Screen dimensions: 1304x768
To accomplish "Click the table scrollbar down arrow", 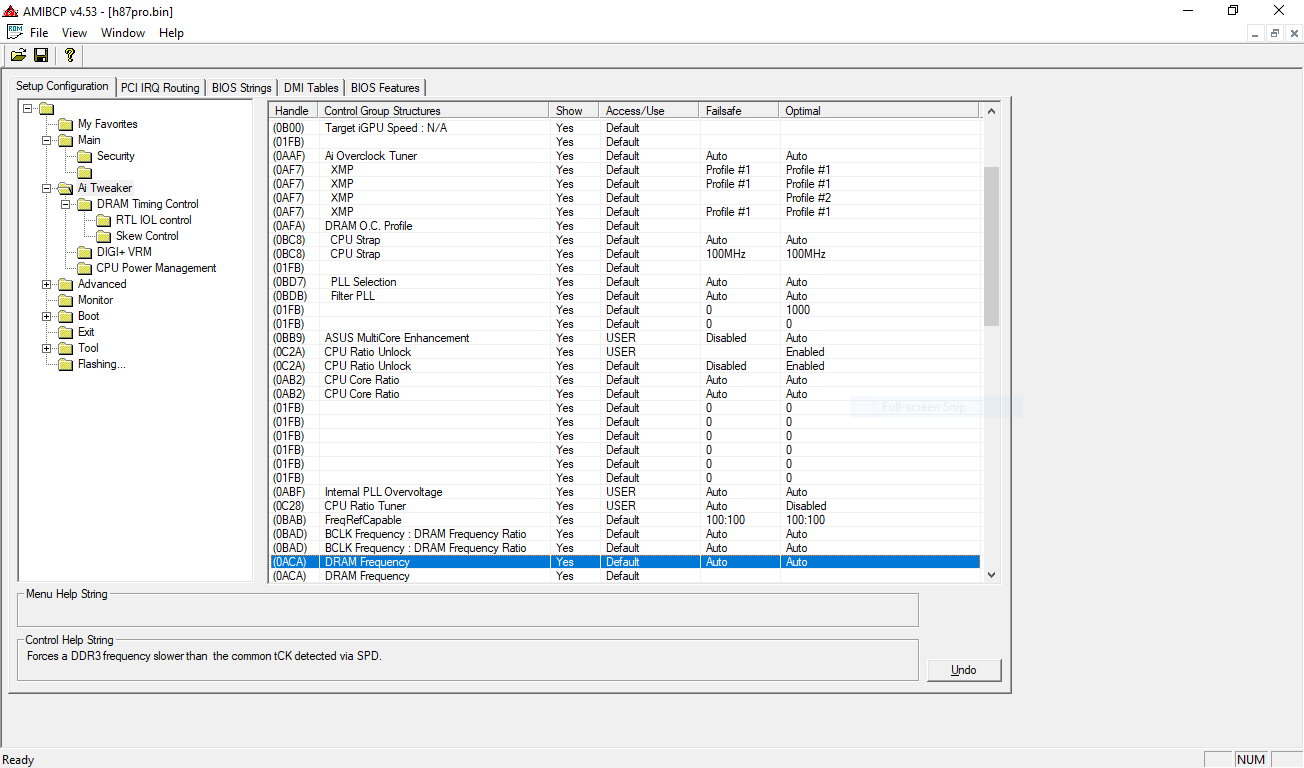I will click(991, 575).
